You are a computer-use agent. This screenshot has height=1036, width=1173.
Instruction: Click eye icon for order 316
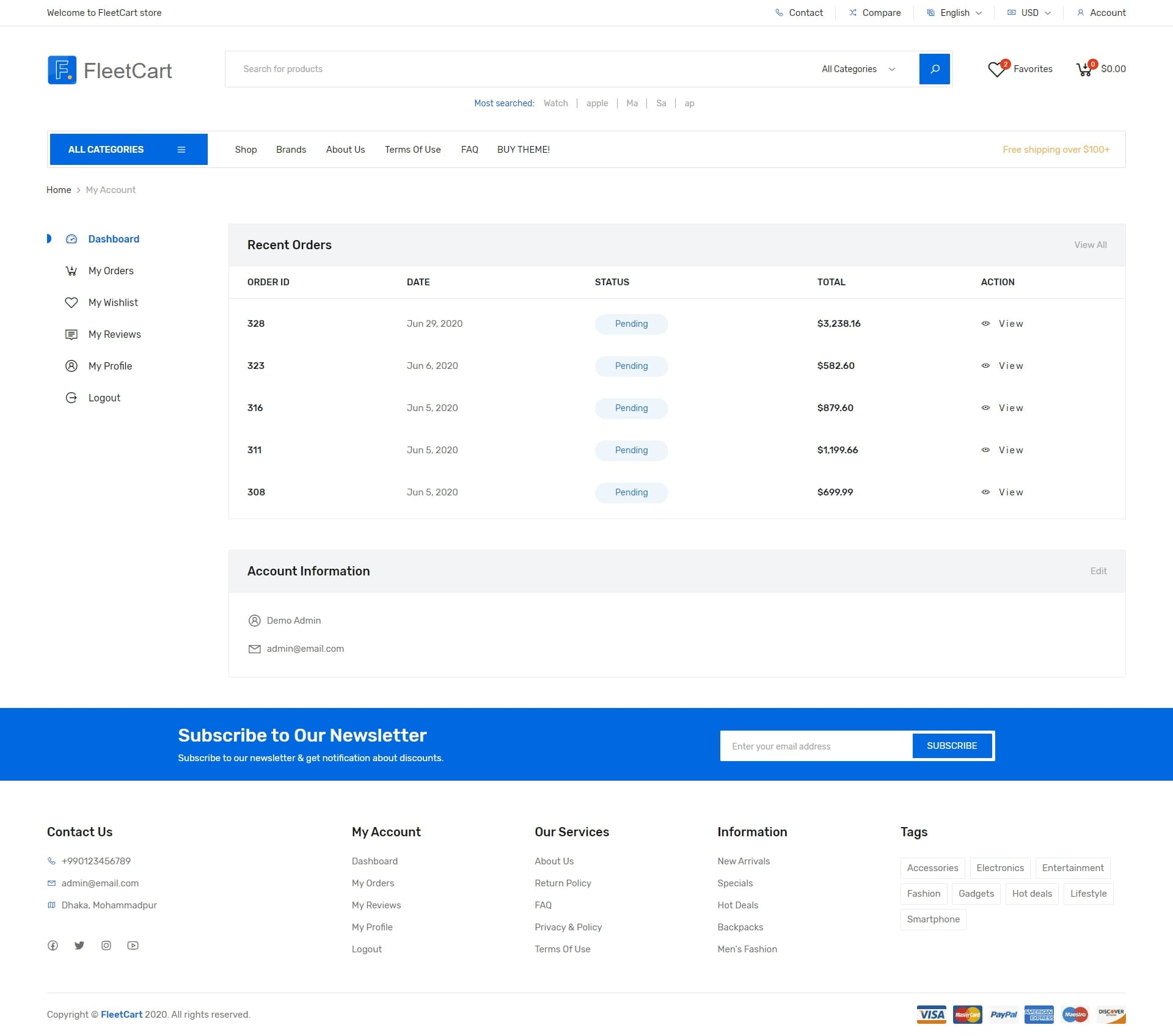985,408
